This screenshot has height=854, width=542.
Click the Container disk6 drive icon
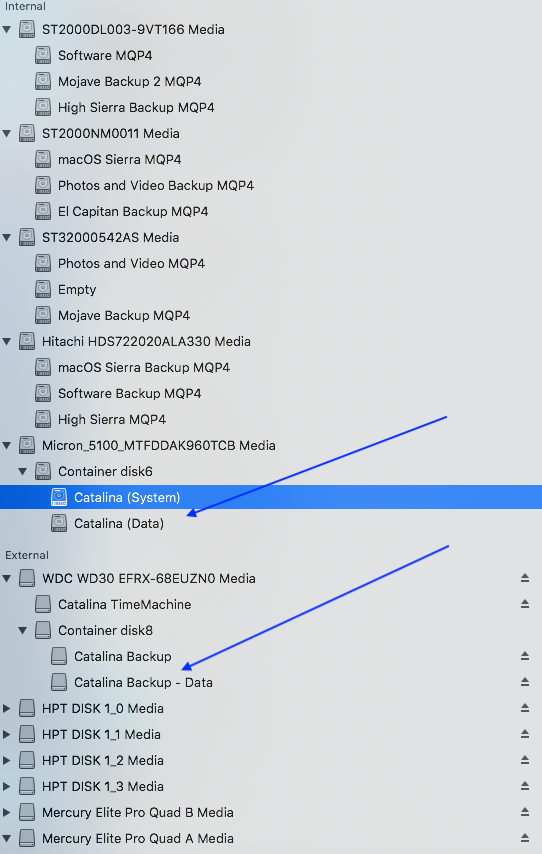(x=43, y=471)
